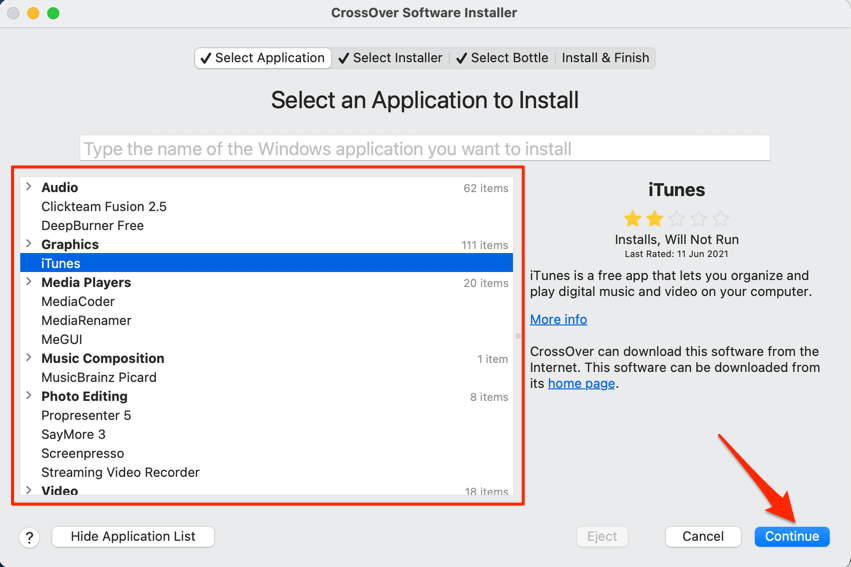
Task: Open the More info link
Action: tap(558, 319)
